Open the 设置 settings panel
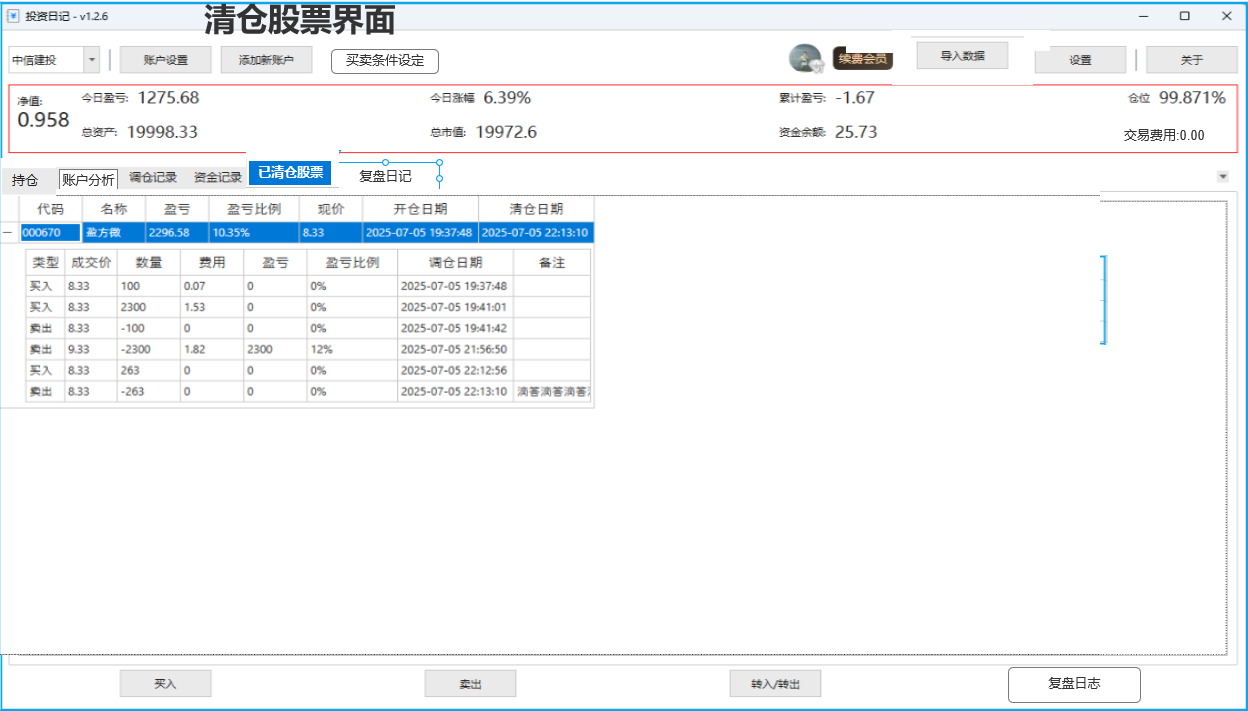The width and height of the screenshot is (1248, 711). coord(1080,60)
